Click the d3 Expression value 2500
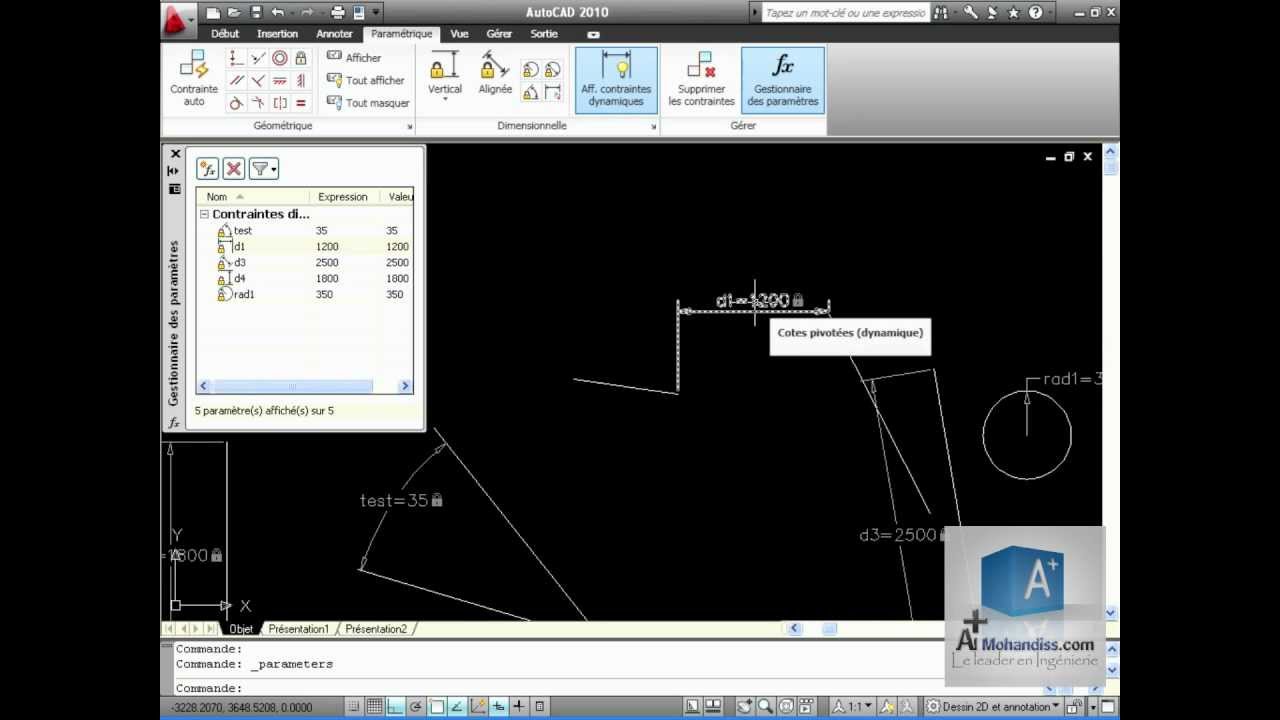The height and width of the screenshot is (720, 1280). [x=327, y=262]
